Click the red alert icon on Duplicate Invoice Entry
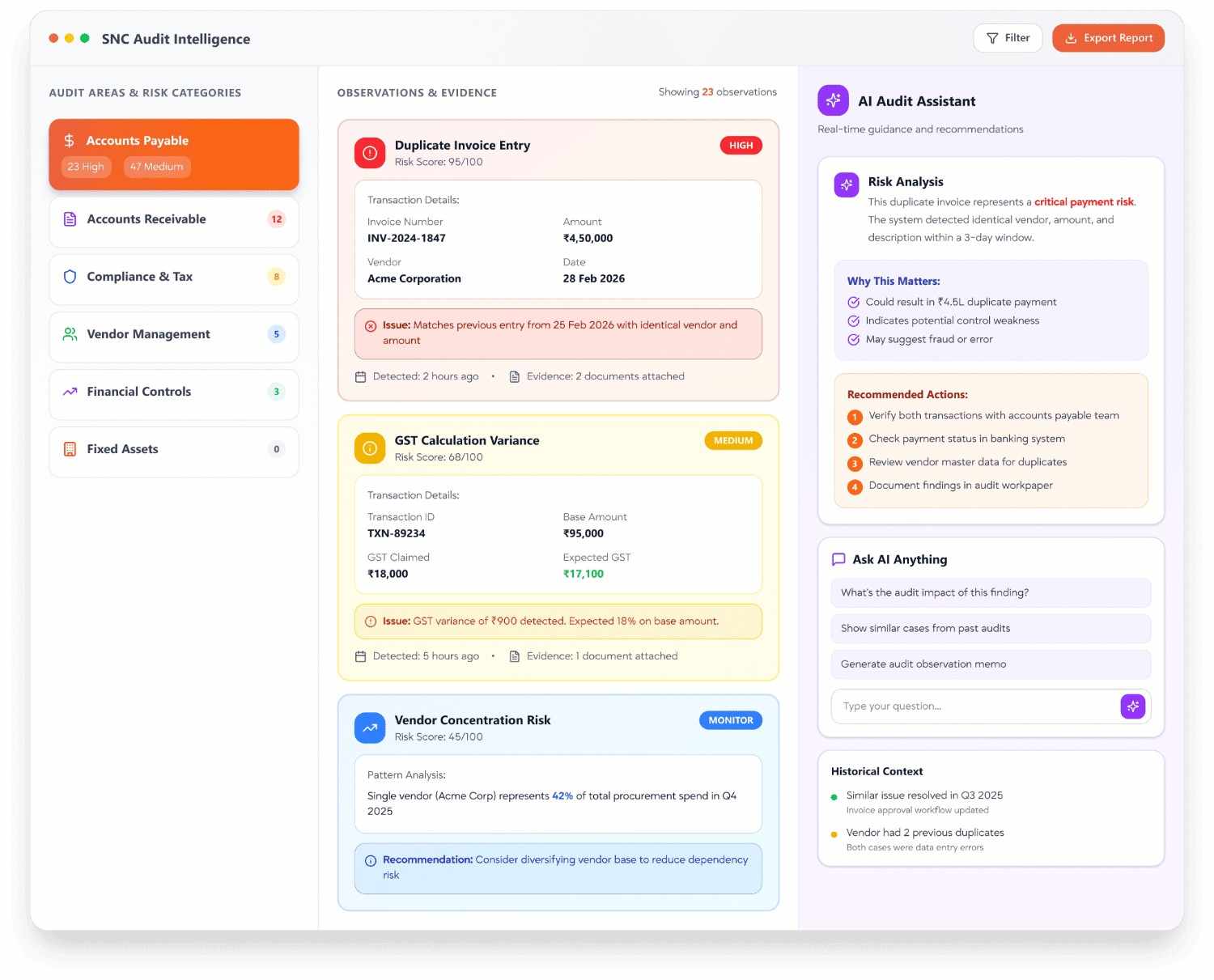Image resolution: width=1214 pixels, height=980 pixels. [370, 153]
